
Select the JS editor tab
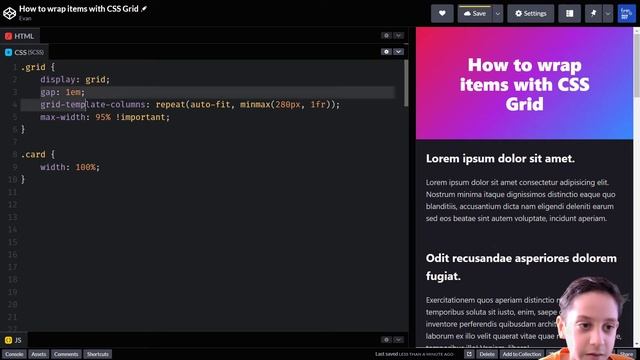pyautogui.click(x=13, y=340)
